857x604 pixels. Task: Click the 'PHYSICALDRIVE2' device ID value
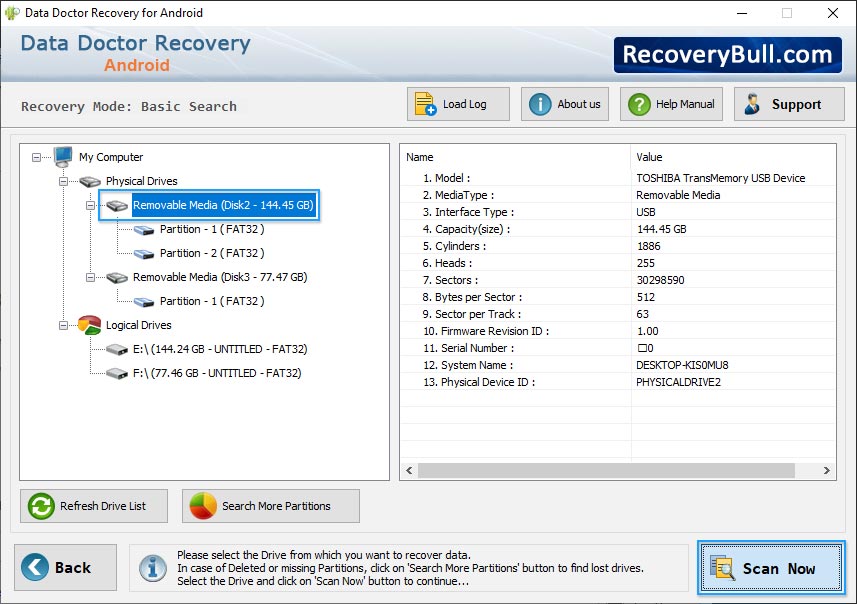(x=678, y=382)
